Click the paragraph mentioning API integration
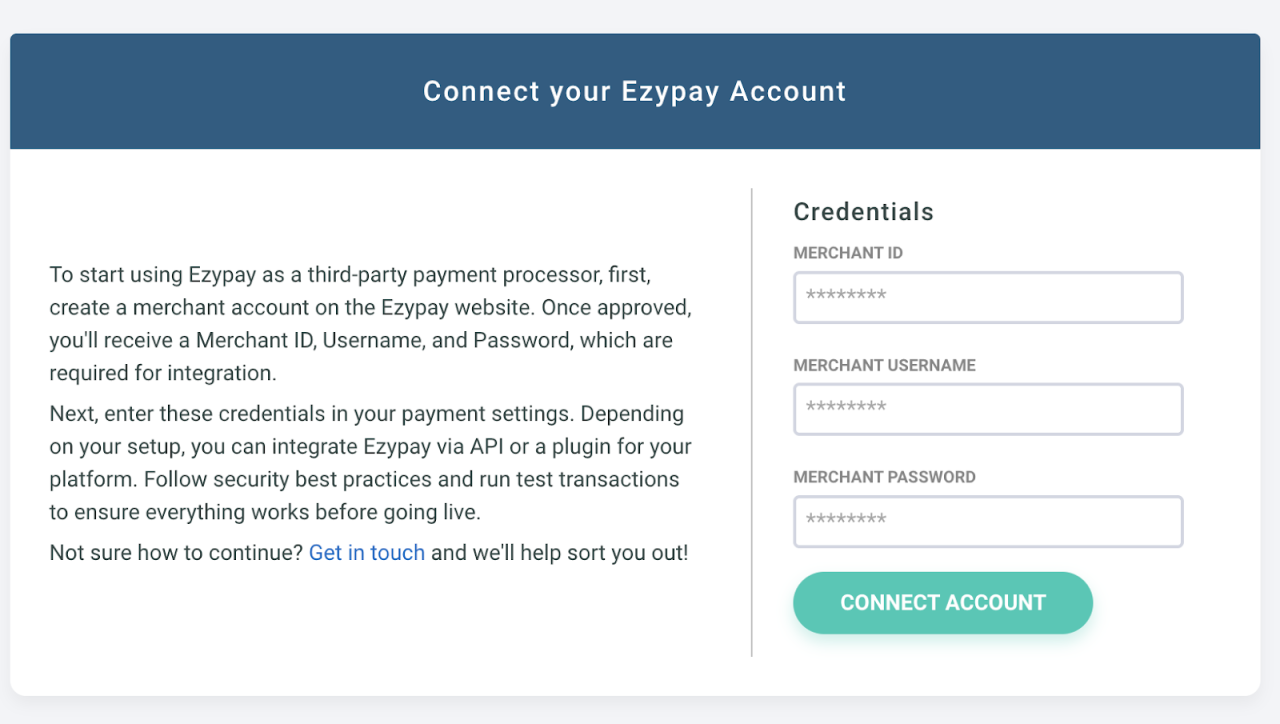Viewport: 1280px width, 724px height. [370, 446]
